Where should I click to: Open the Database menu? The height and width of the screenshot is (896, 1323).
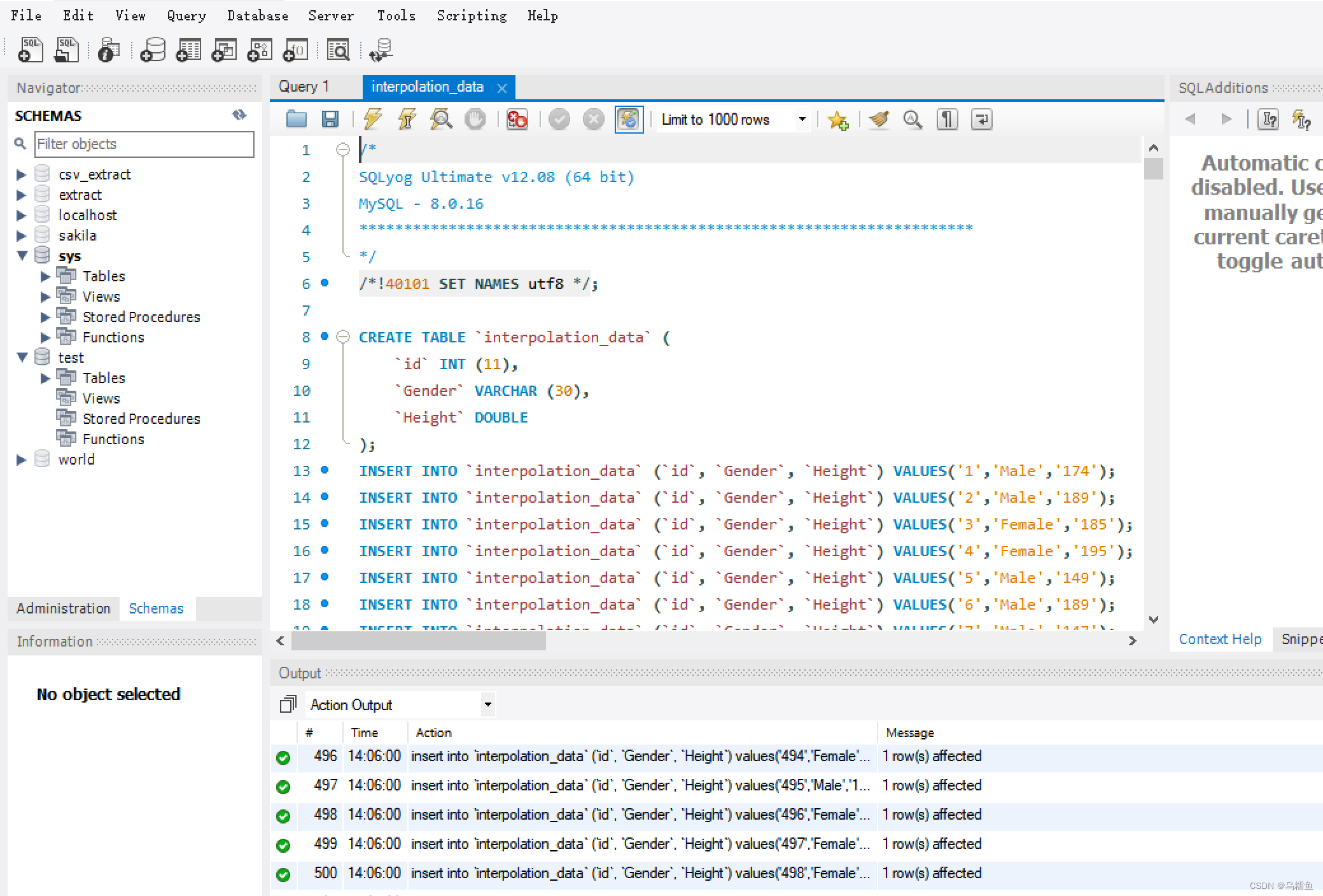click(257, 15)
